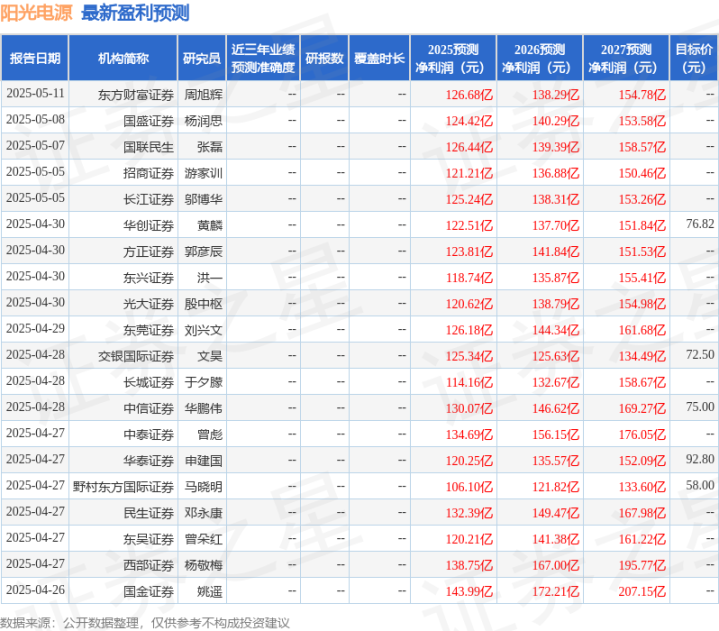Click the researcher name 邓永康
Viewport: 719px width, 631px height.
point(204,513)
